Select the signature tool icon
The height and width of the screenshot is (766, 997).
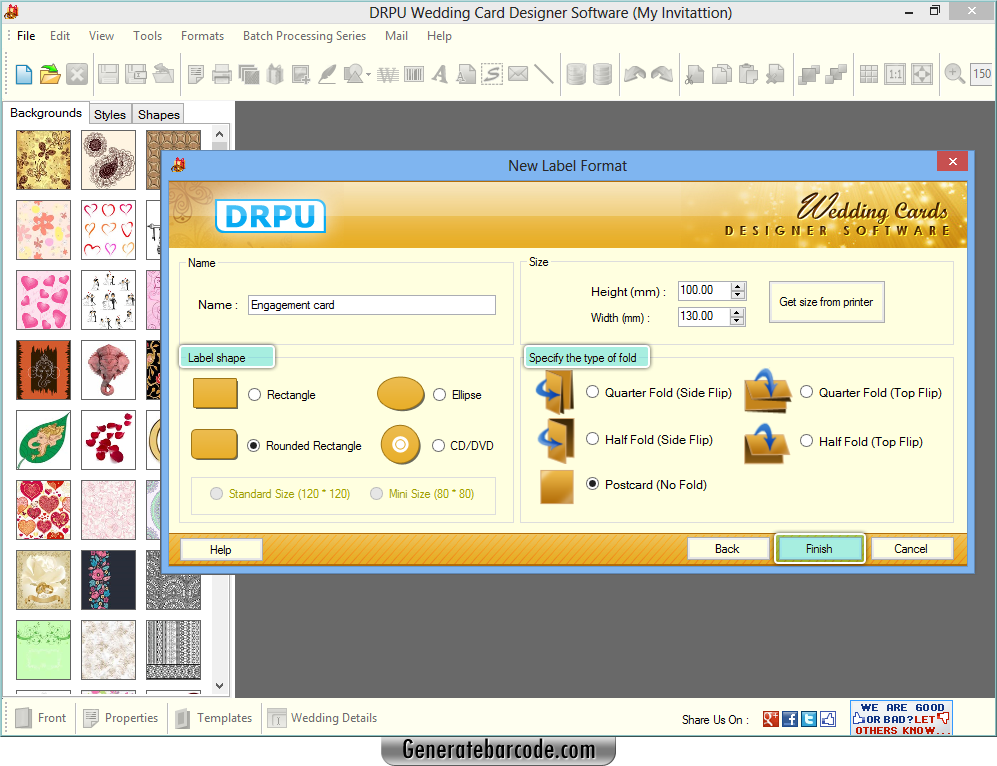point(492,74)
